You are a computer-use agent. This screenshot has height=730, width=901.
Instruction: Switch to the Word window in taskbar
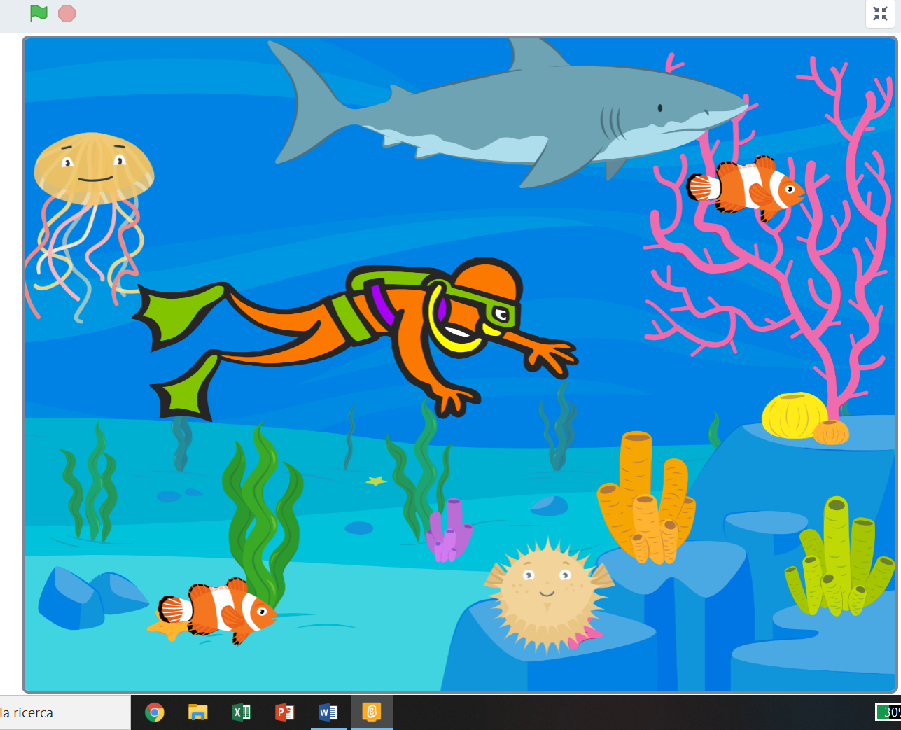point(328,712)
